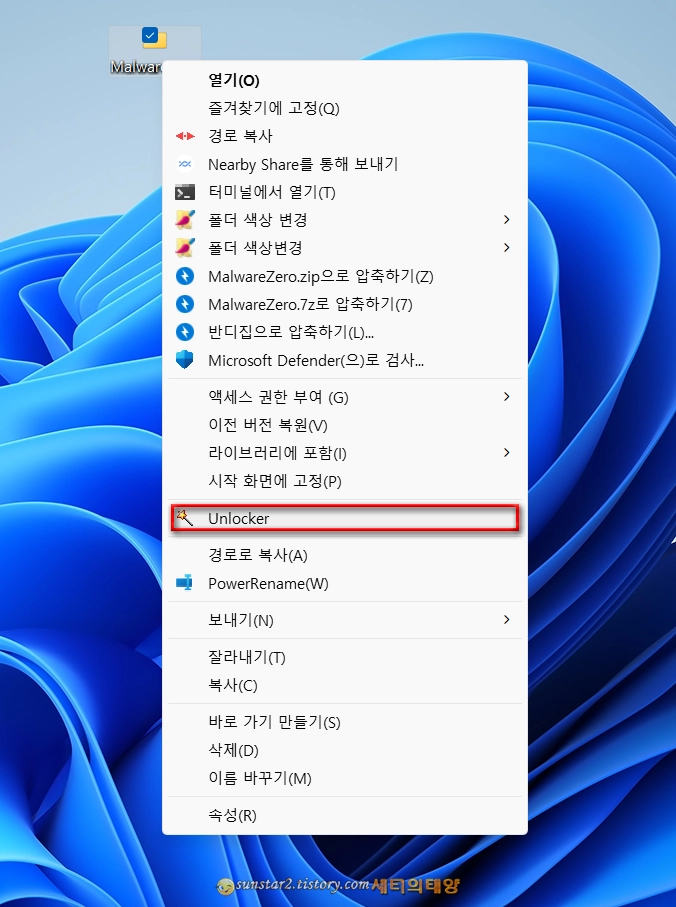Expand the 폴더 색상 변경 submenu arrow

pyautogui.click(x=507, y=219)
